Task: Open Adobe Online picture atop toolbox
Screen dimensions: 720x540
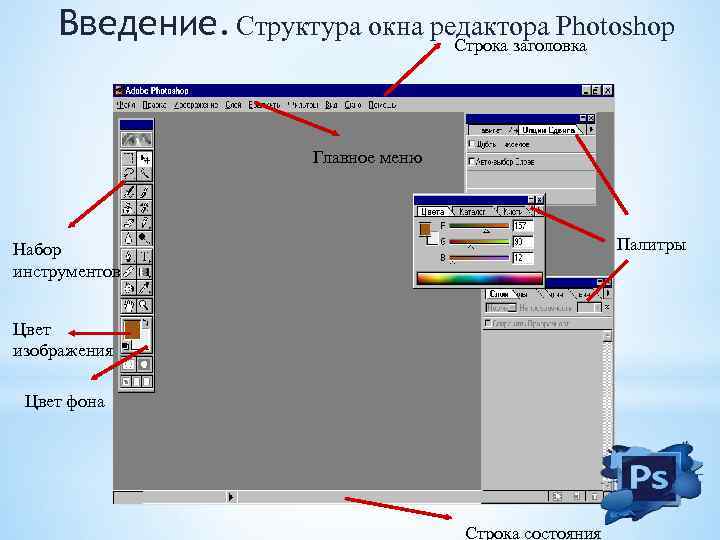Action: pyautogui.click(x=136, y=139)
